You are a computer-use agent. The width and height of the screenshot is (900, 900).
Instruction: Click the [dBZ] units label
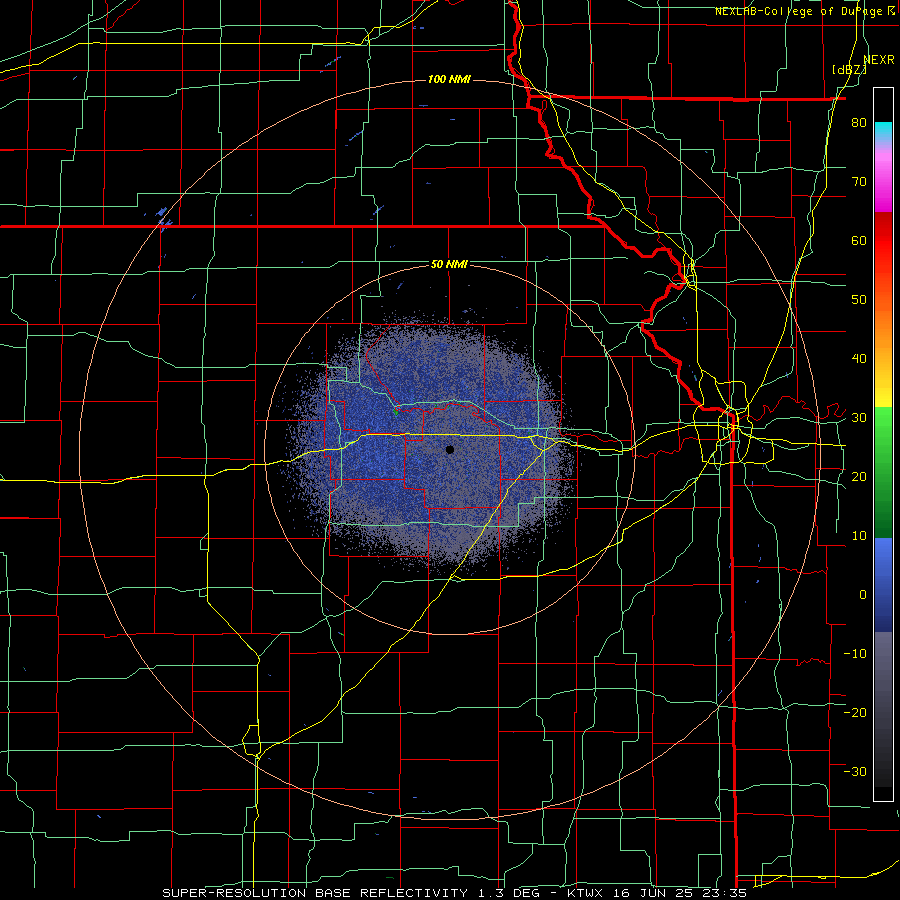(x=849, y=69)
